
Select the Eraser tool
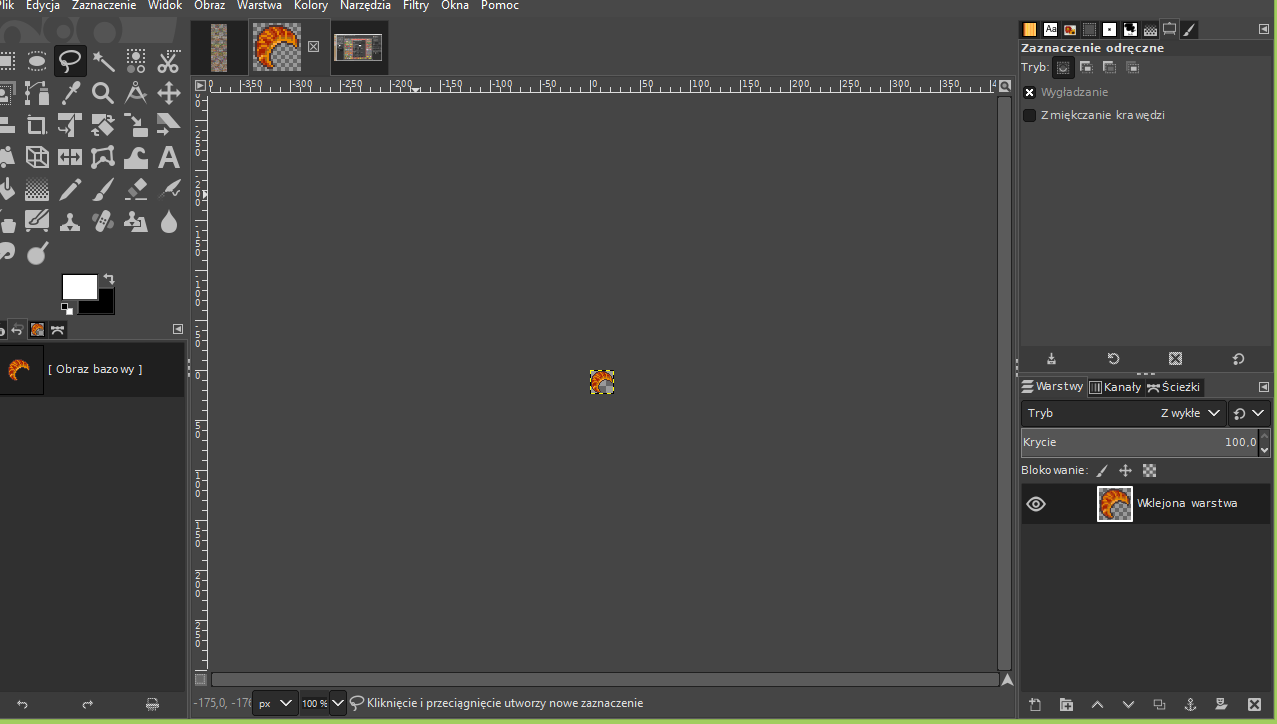(136, 189)
